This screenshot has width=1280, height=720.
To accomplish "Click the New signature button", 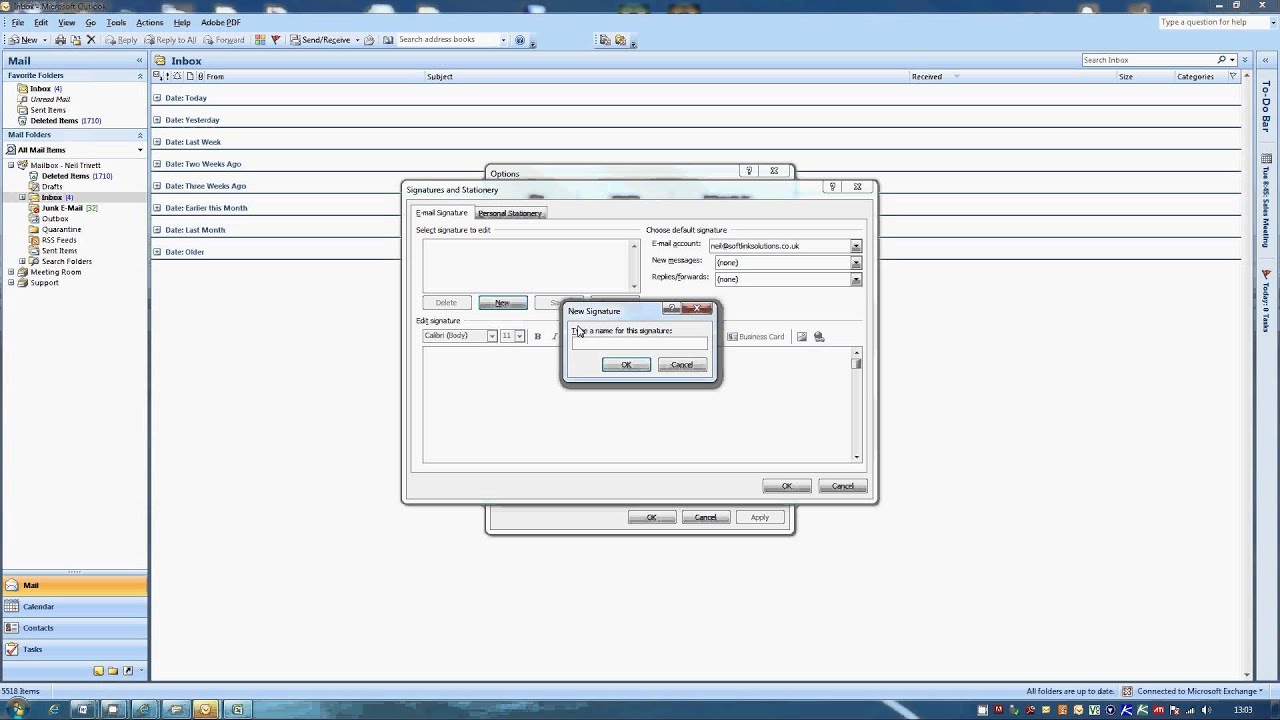I will click(503, 303).
